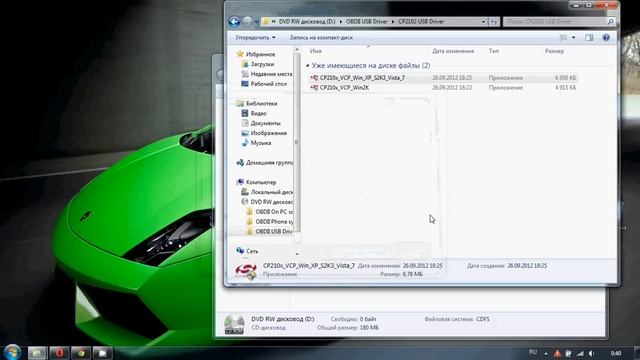This screenshot has width=640, height=360.
Task: Sort by the Дата изменения column
Action: coord(453,51)
